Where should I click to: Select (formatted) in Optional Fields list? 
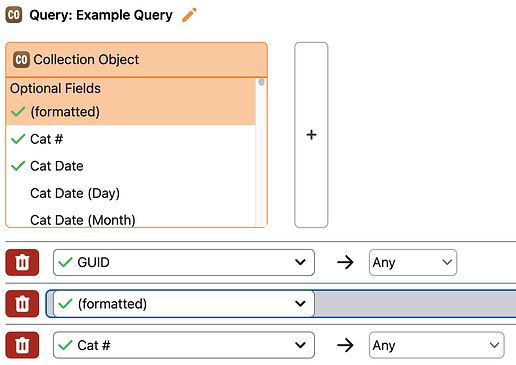point(131,112)
